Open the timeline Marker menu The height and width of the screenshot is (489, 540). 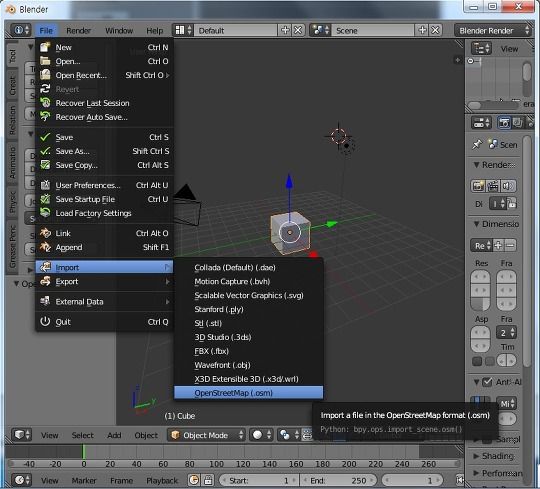tap(84, 480)
